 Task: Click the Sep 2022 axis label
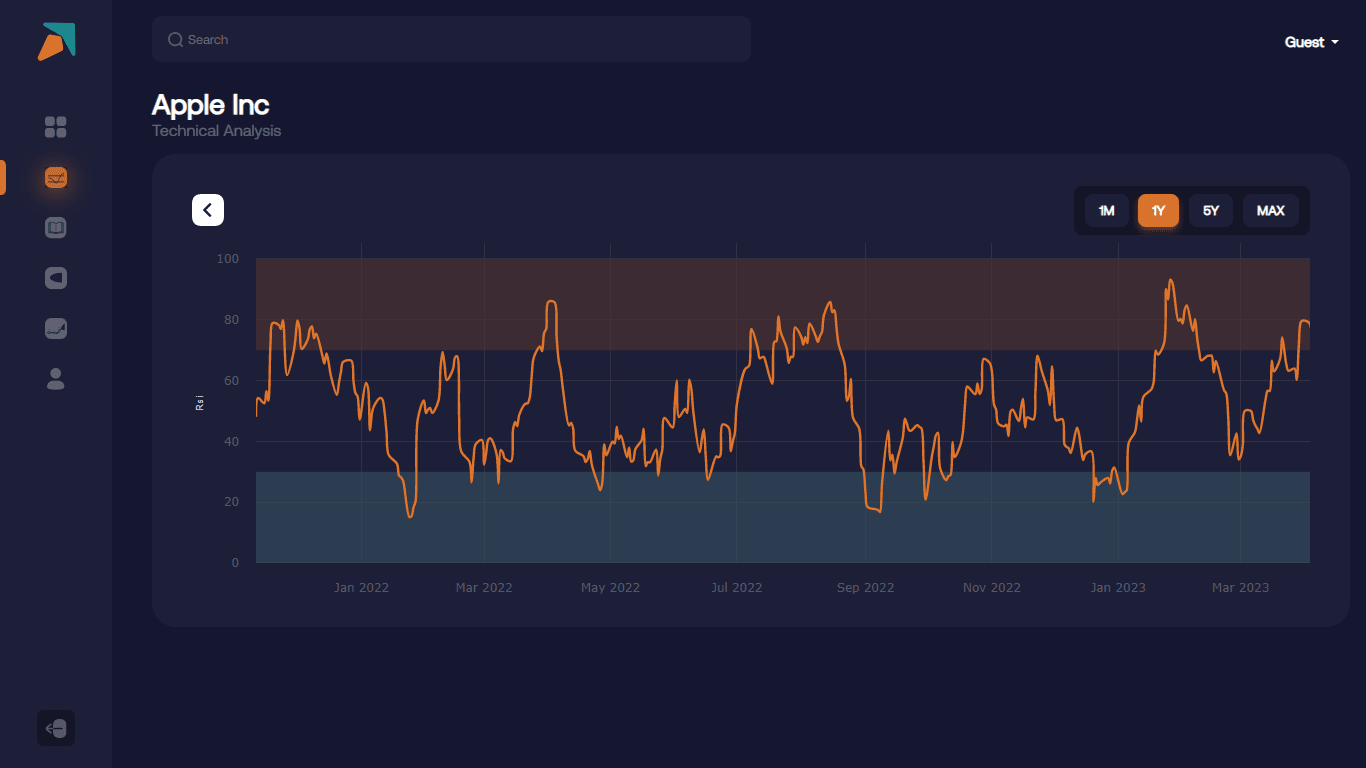point(866,588)
